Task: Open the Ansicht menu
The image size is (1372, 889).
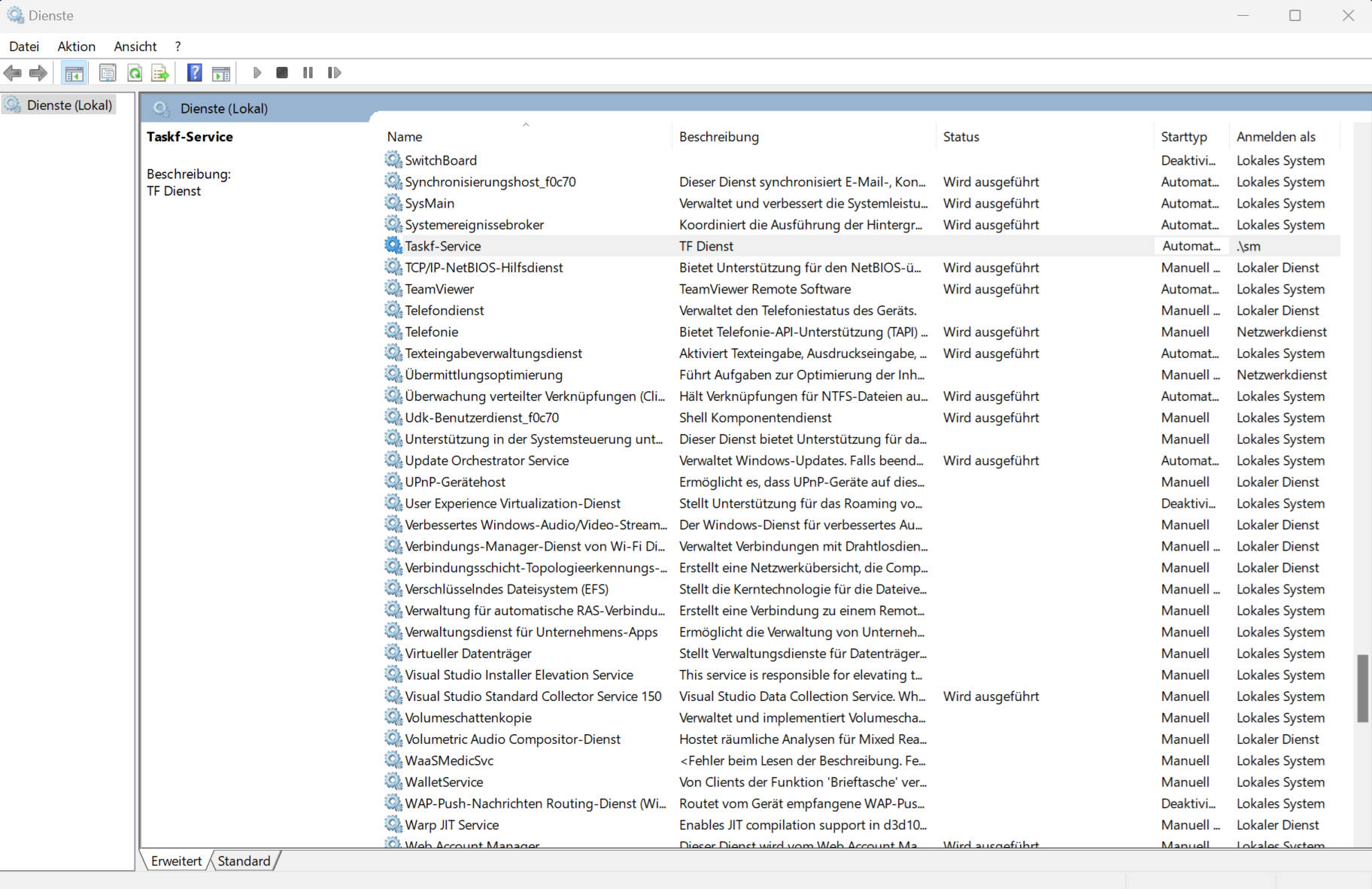Action: (x=135, y=47)
